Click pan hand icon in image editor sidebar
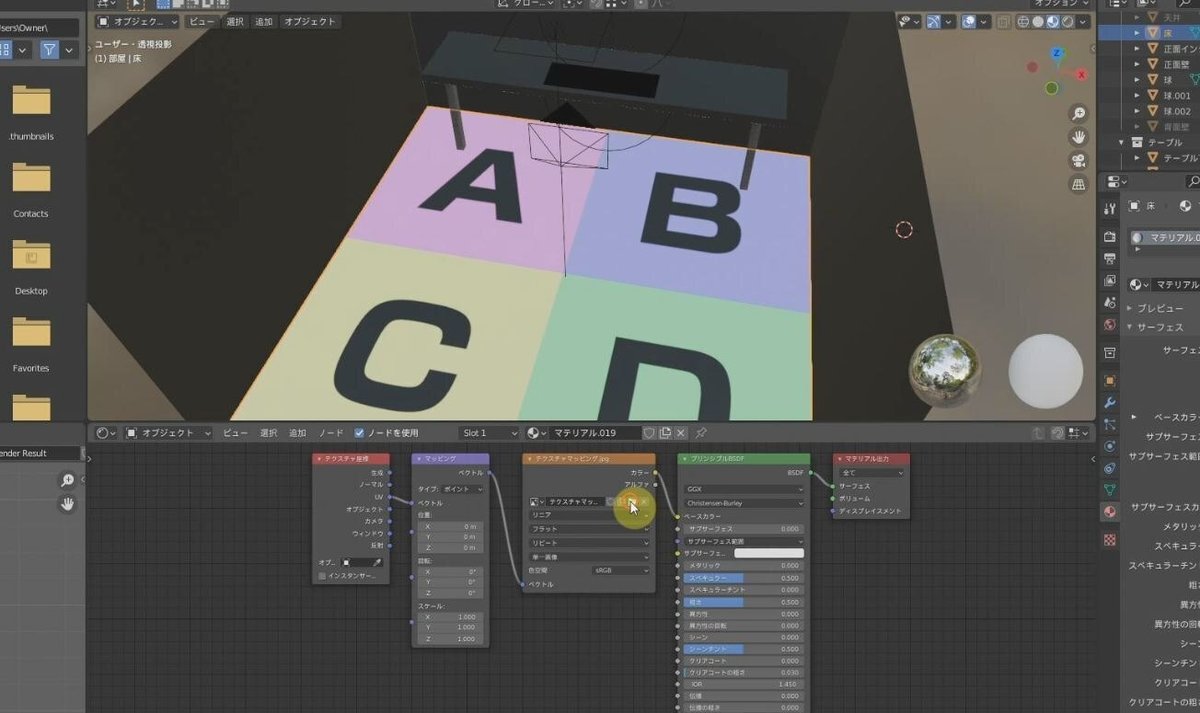 68,504
